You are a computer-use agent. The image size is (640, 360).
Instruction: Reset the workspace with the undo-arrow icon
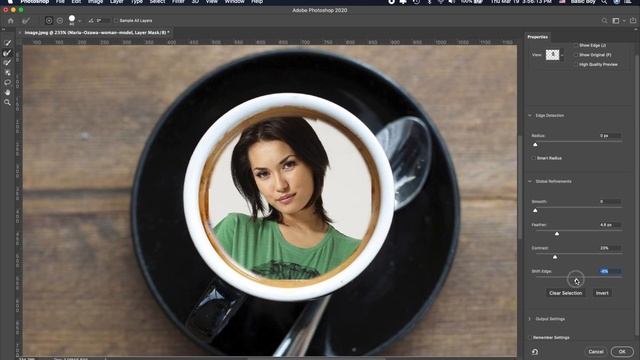535,351
